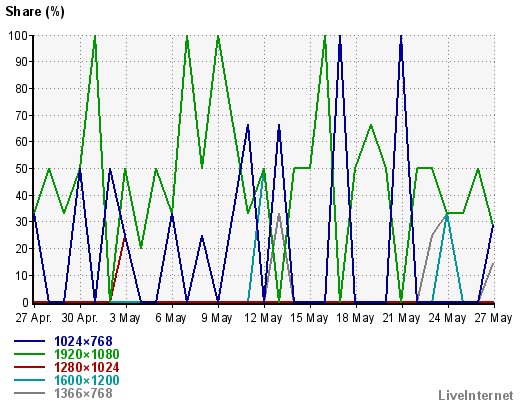The image size is (520, 405).
Task: Click the 12 May date label
Action: pyautogui.click(x=263, y=318)
